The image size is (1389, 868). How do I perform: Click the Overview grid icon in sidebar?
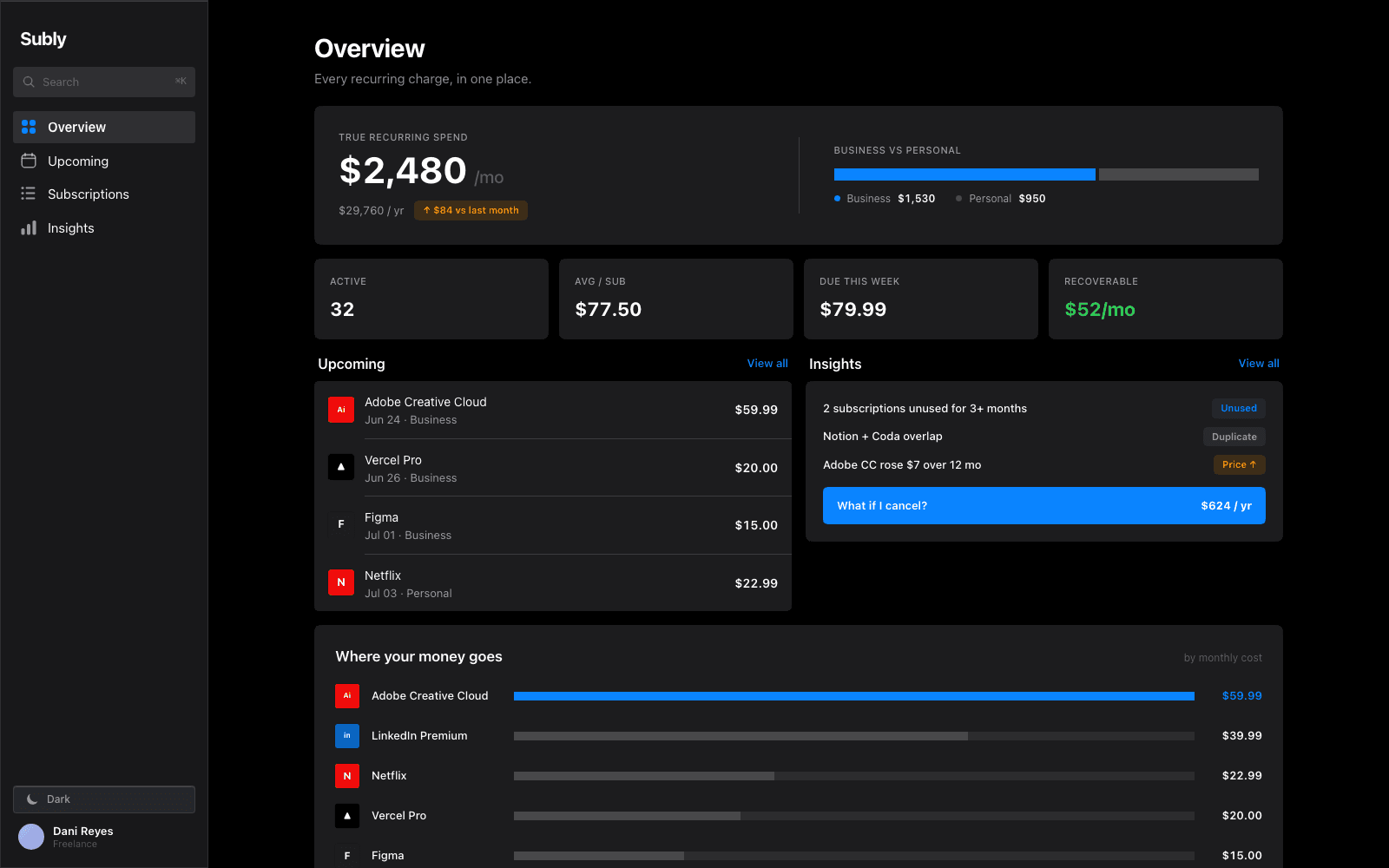29,127
